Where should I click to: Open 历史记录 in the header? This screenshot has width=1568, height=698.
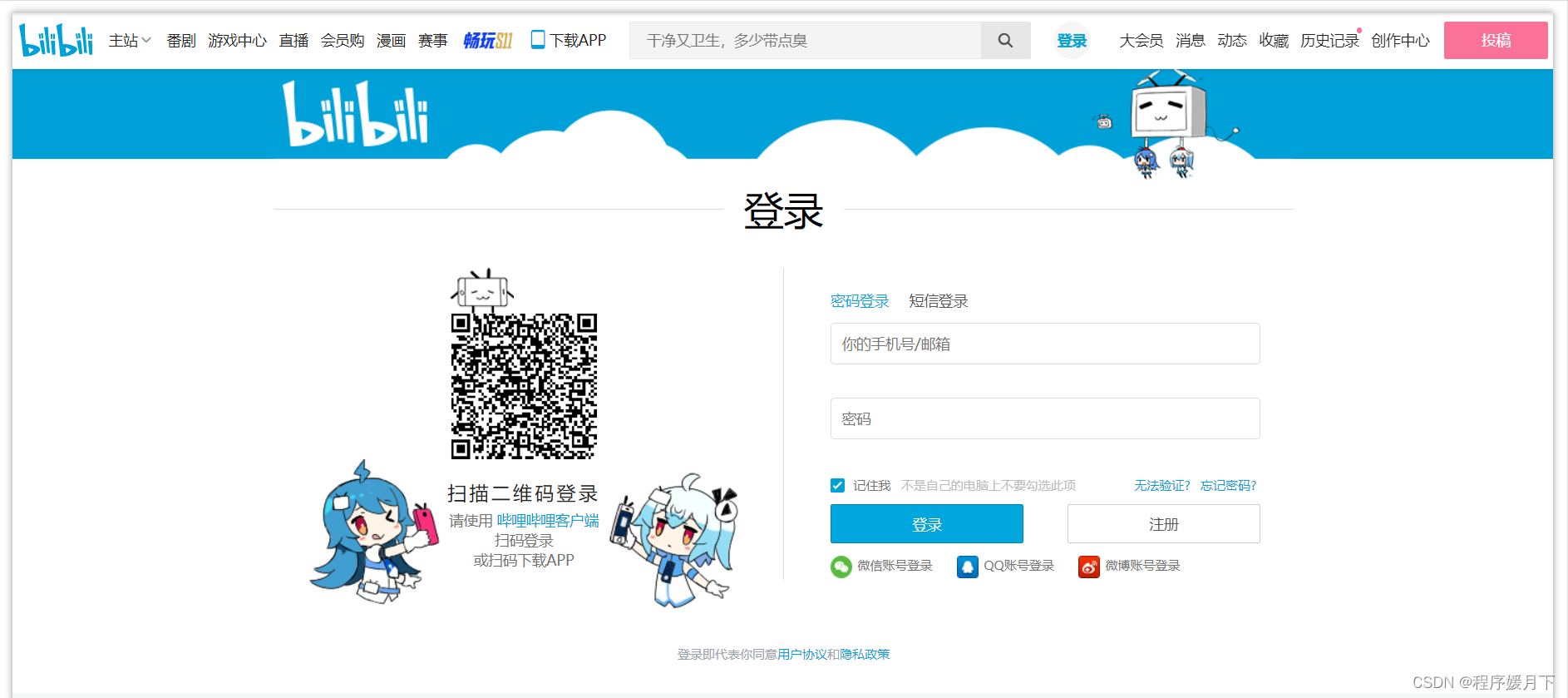[x=1329, y=40]
